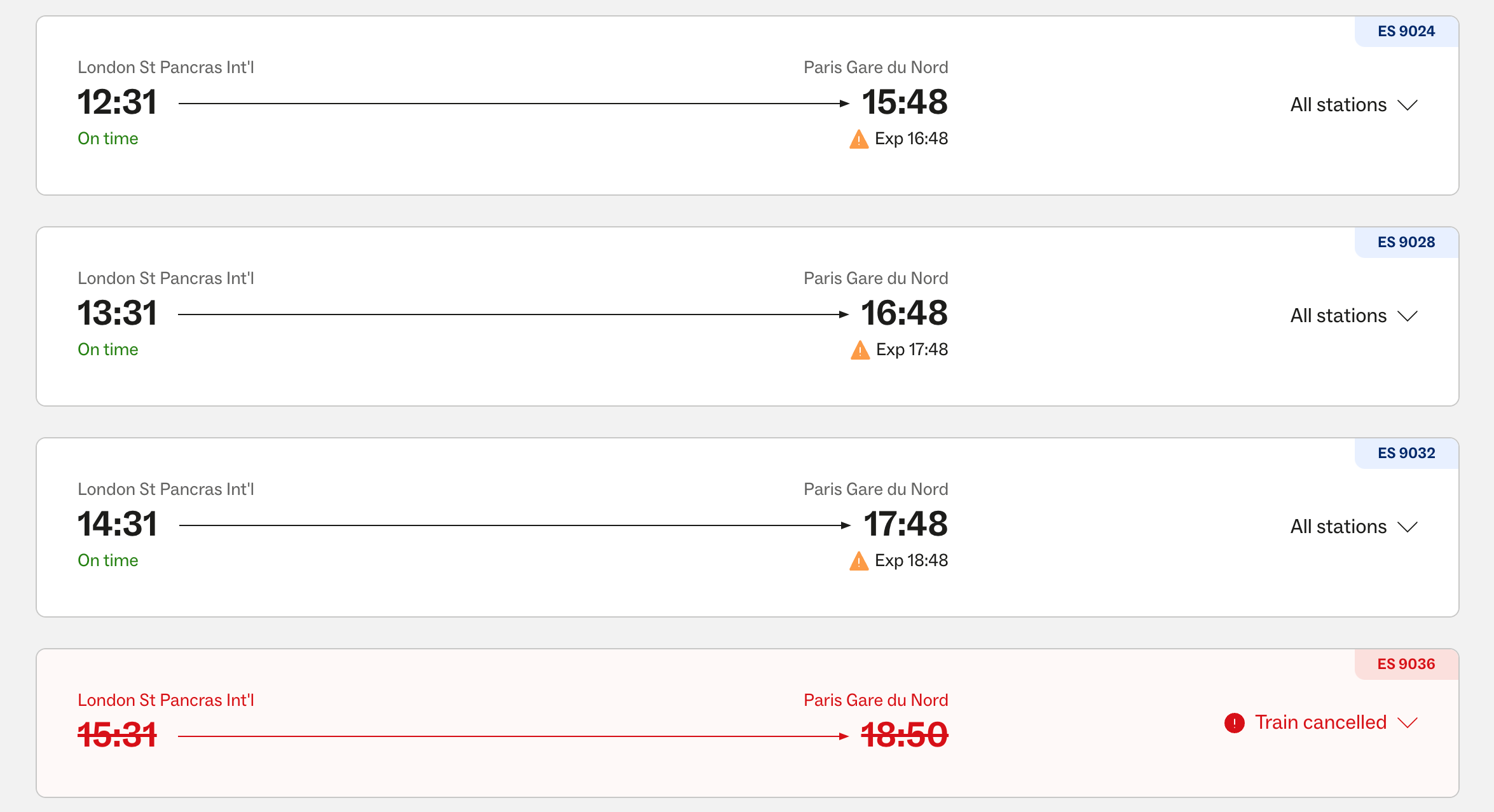
Task: Click the orange warning triangle beside Exp 17:48
Action: pyautogui.click(x=860, y=350)
